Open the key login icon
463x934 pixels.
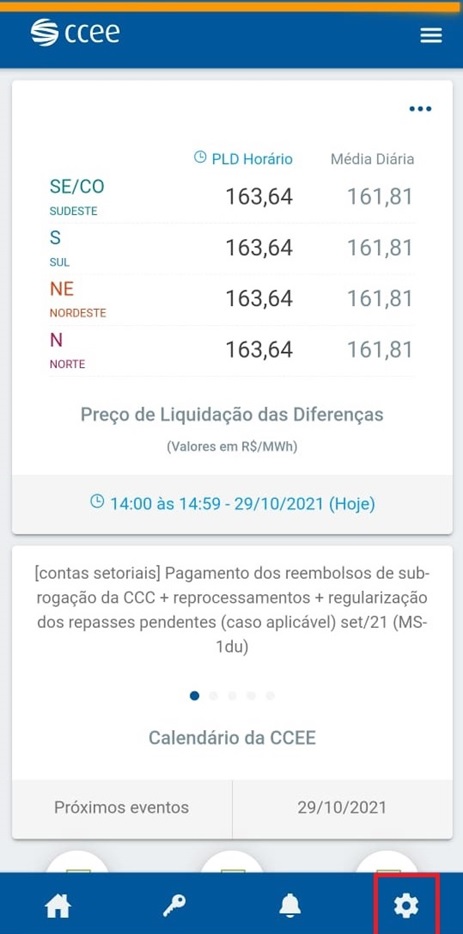coord(174,906)
